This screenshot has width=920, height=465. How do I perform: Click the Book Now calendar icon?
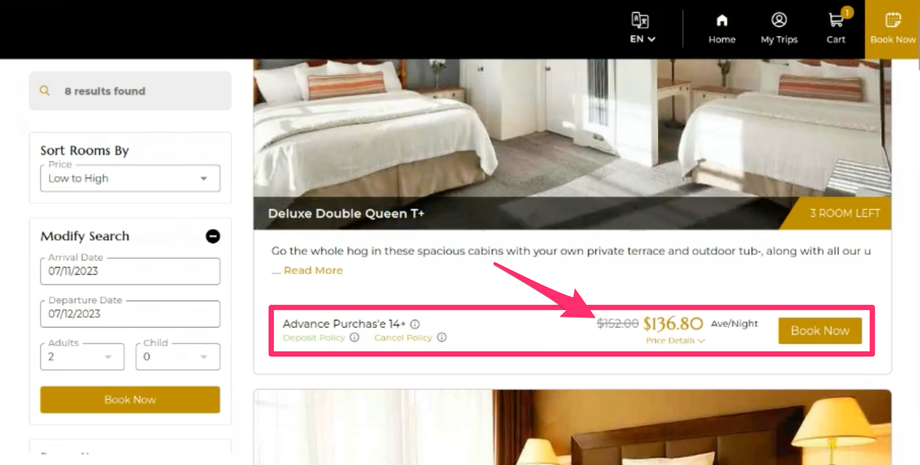coord(893,20)
